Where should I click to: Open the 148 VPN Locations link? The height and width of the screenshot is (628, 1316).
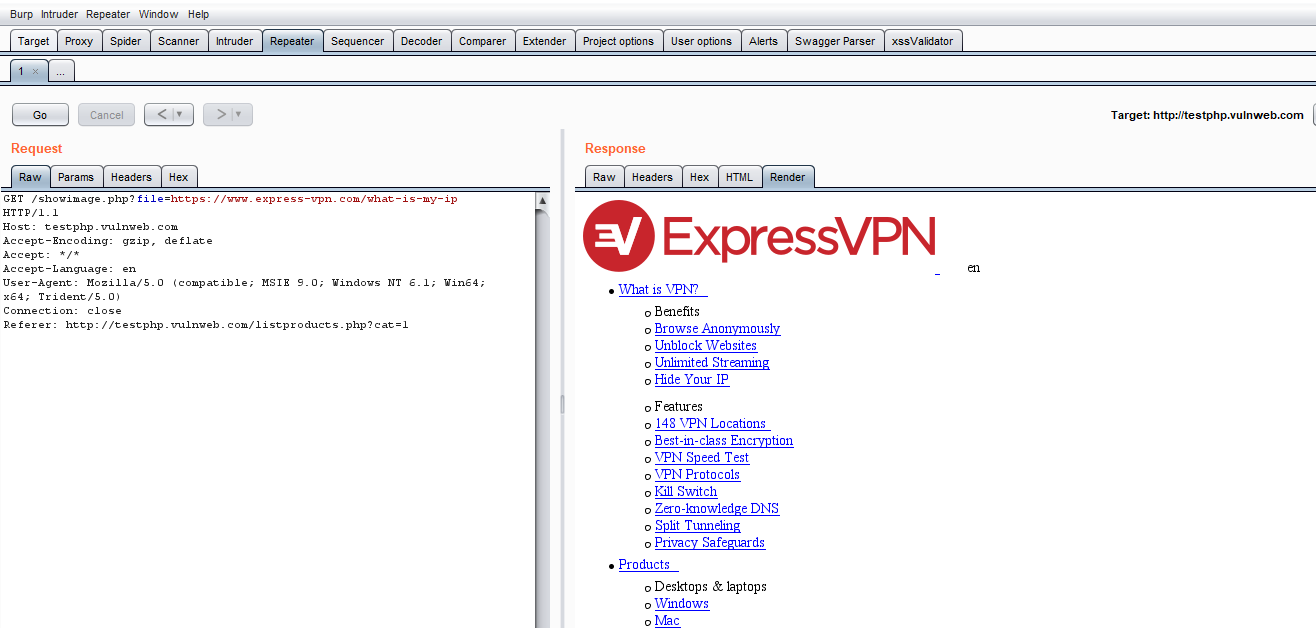tap(713, 423)
